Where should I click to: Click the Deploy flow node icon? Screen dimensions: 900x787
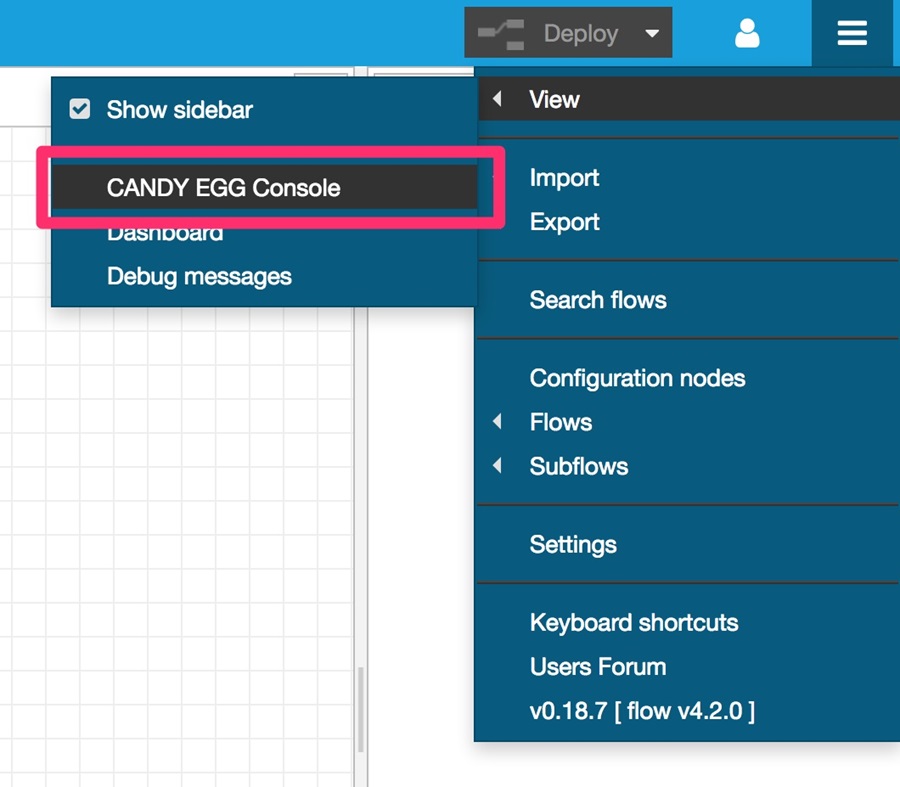coord(501,34)
